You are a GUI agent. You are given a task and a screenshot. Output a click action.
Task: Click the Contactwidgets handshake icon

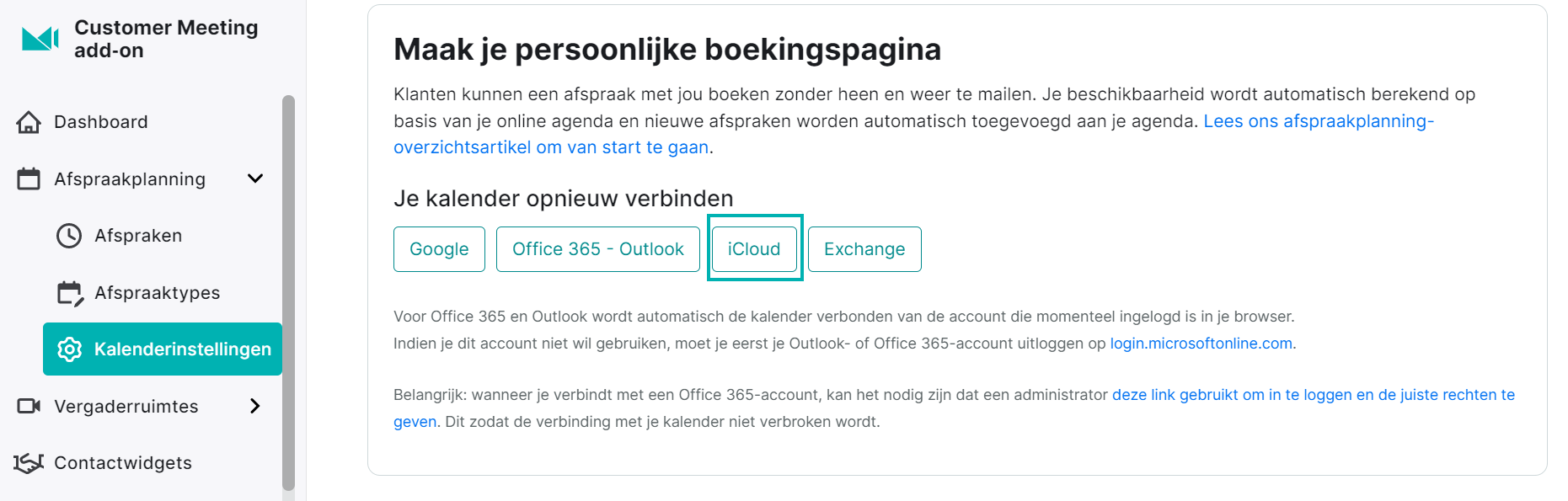29,463
